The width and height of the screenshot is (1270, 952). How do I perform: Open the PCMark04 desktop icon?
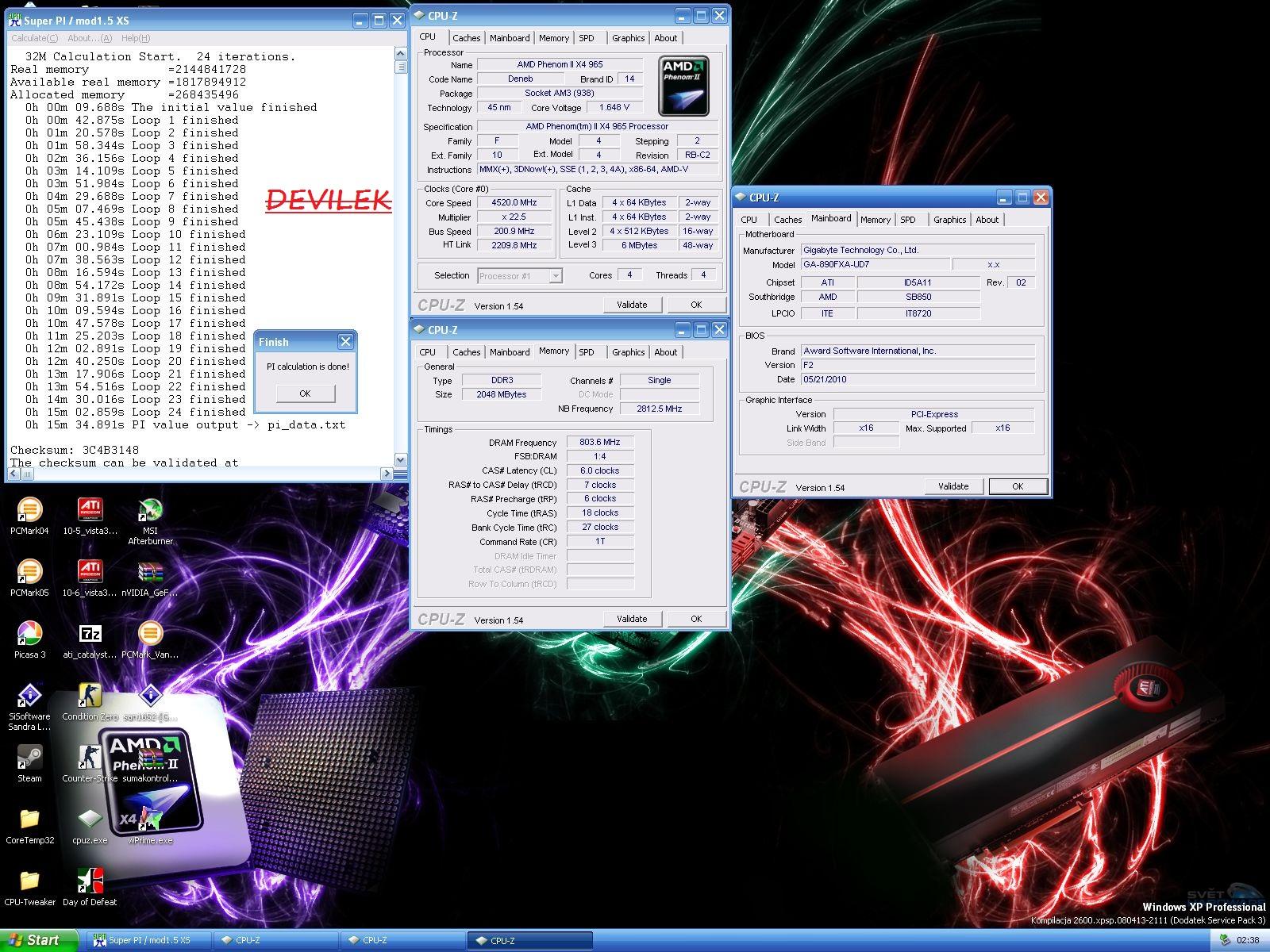[x=29, y=516]
